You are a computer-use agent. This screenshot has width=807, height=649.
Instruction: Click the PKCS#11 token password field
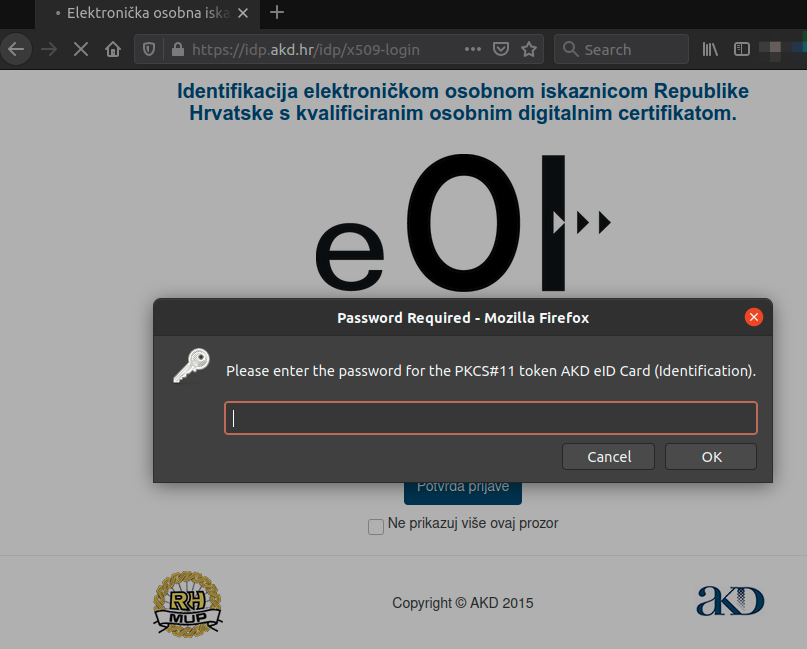490,418
